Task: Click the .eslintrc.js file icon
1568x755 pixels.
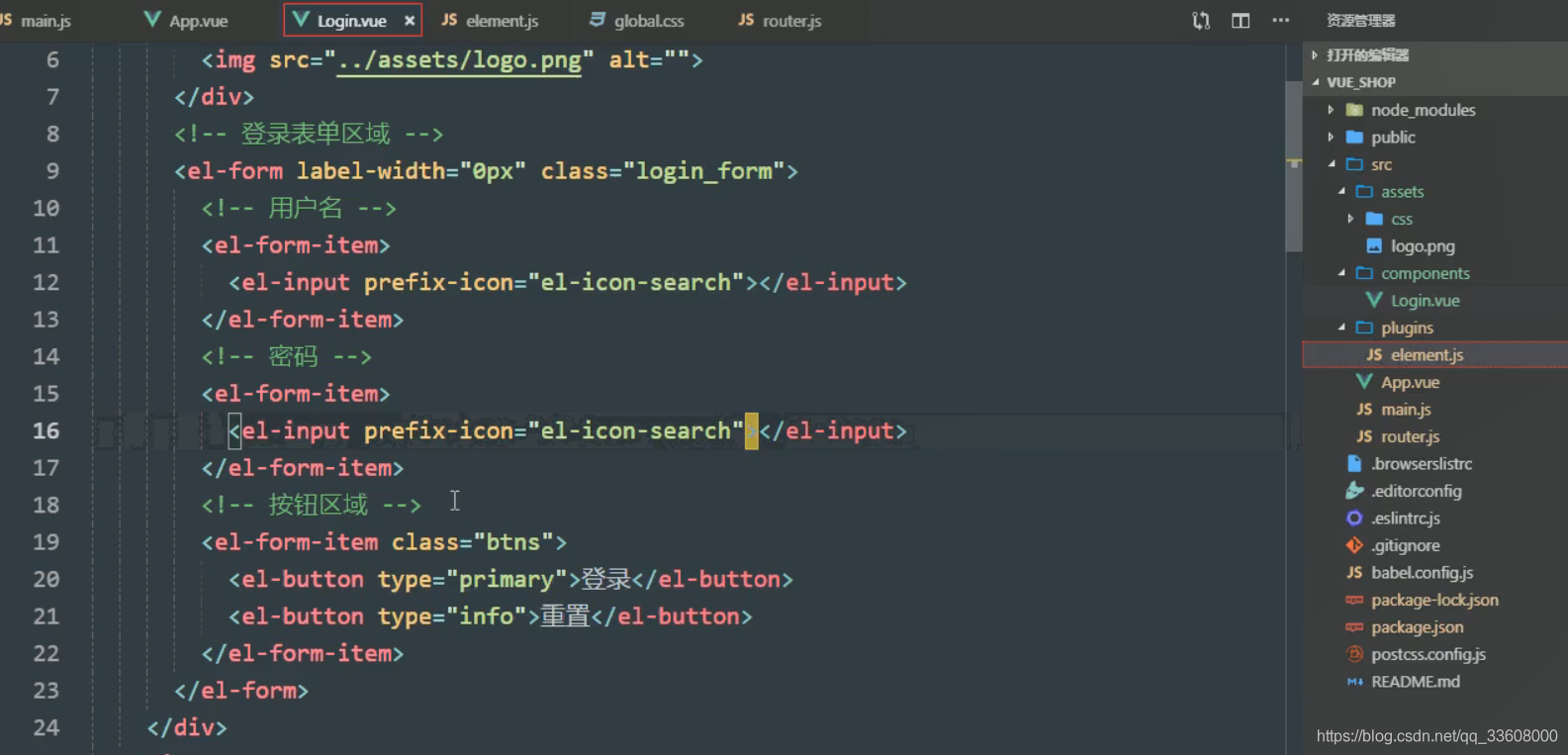Action: (1354, 518)
